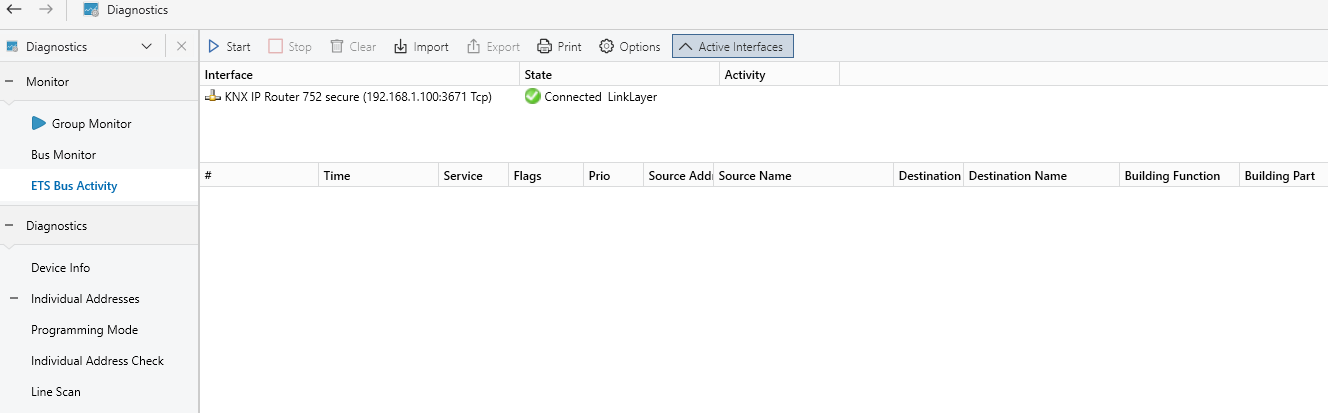The height and width of the screenshot is (413, 1328).
Task: Collapse the Individual Addresses tree group
Action: click(15, 299)
